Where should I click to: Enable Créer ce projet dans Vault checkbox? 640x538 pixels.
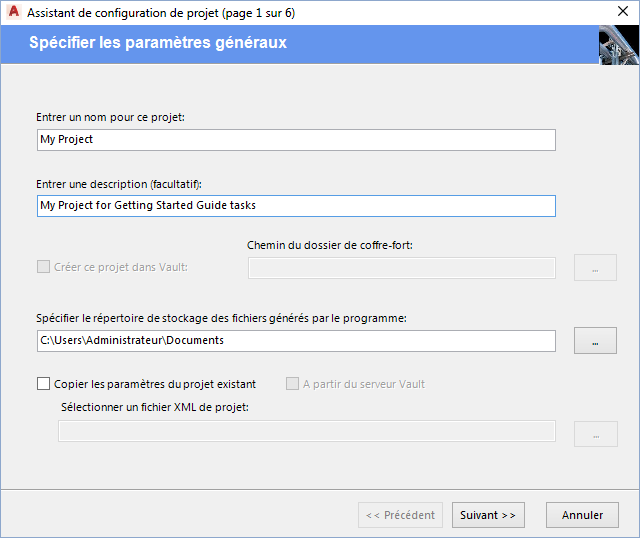43,267
